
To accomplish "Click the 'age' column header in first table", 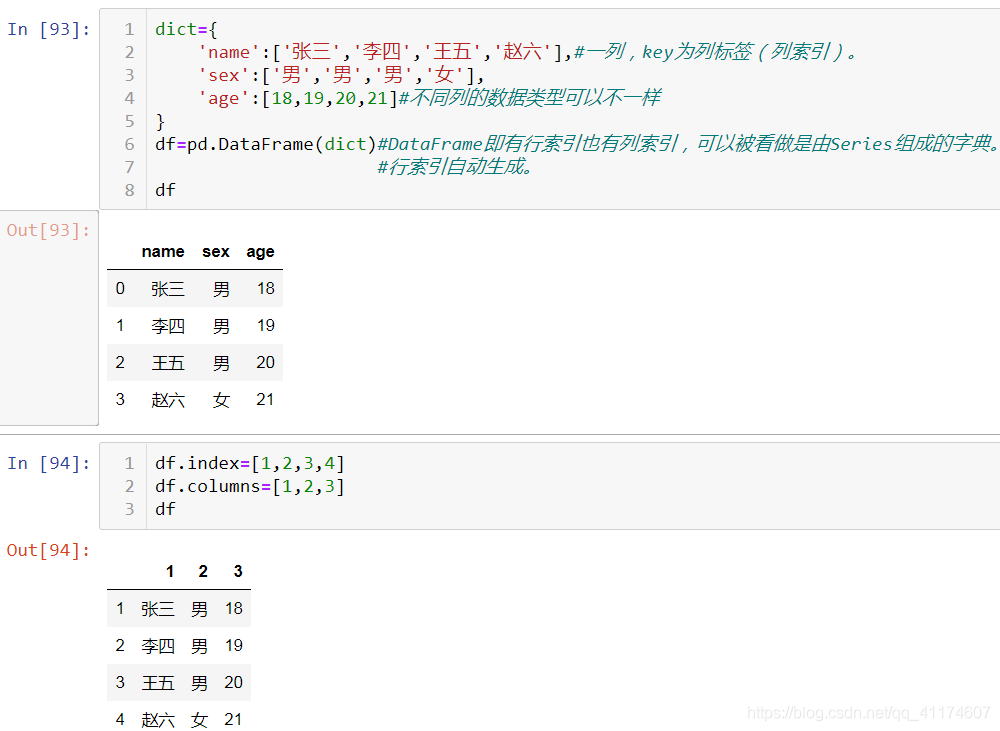I will click(260, 252).
